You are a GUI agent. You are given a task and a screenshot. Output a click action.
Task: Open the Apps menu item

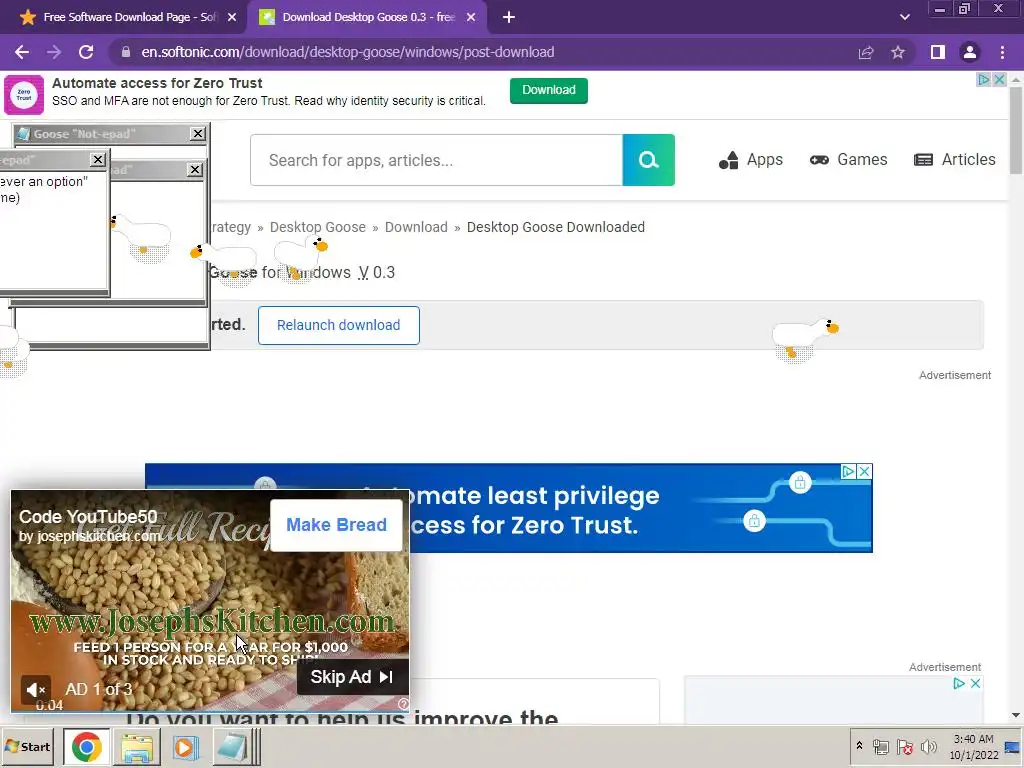[x=750, y=160]
